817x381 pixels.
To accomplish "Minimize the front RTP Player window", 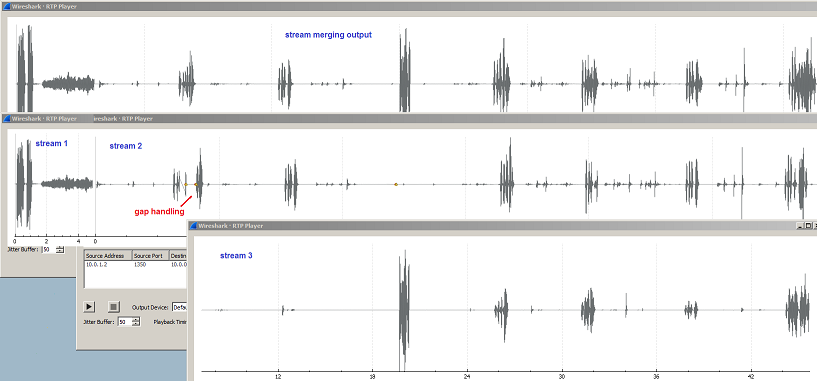I will tap(801, 226).
